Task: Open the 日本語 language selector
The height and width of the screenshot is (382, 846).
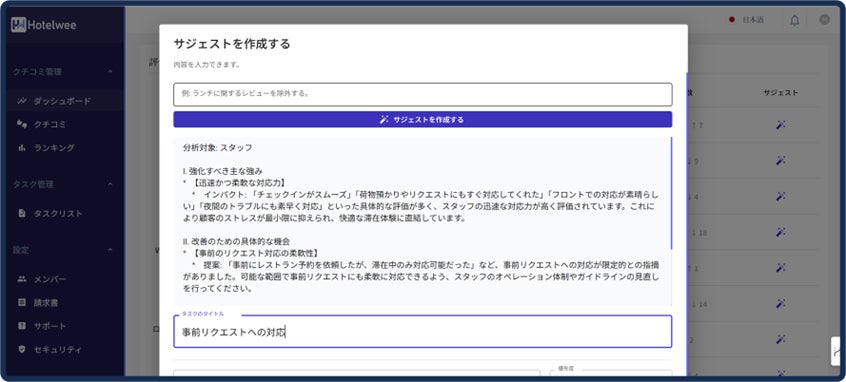Action: pyautogui.click(x=747, y=20)
